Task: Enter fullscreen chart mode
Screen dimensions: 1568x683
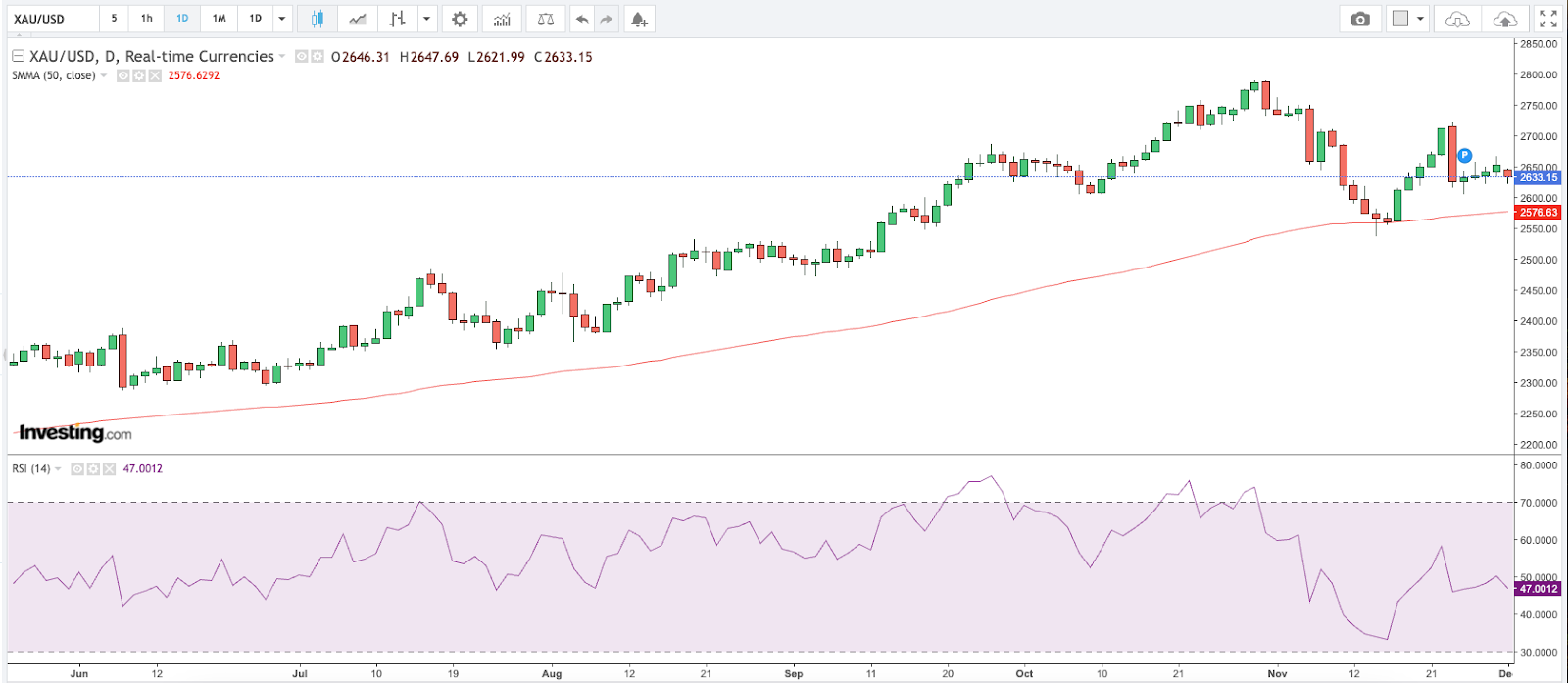Action: pyautogui.click(x=1548, y=19)
